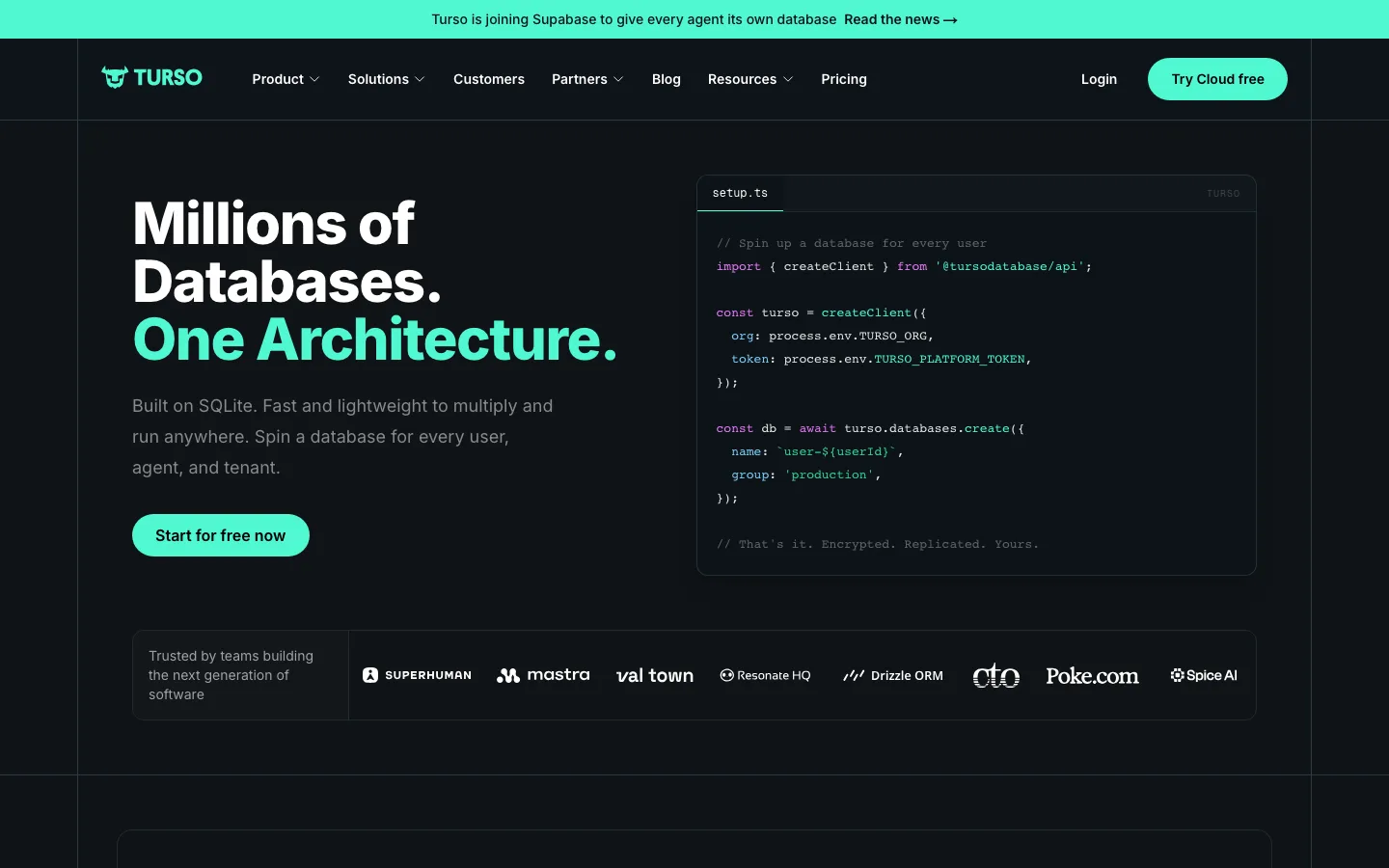The image size is (1389, 868).
Task: Click the Drizzle ORM logo
Action: (893, 675)
